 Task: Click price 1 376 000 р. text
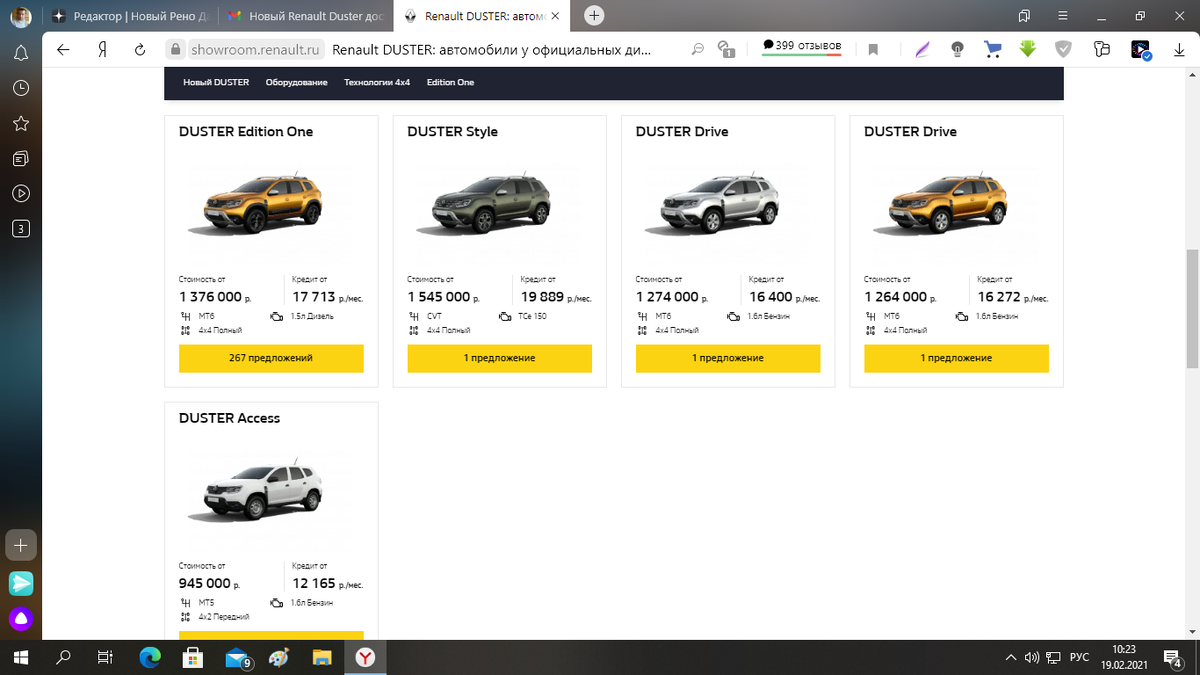(x=215, y=297)
